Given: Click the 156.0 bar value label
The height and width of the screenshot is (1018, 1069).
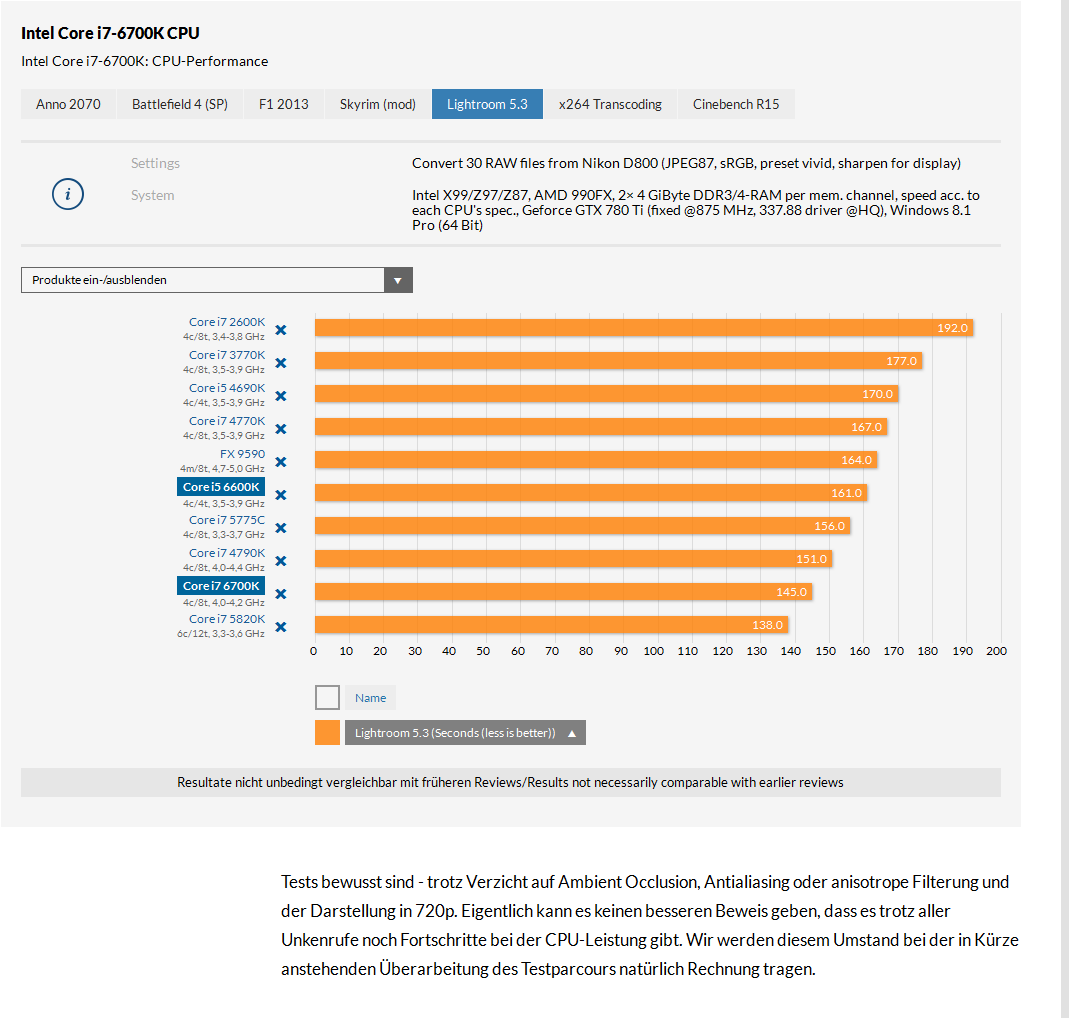Looking at the screenshot, I should [x=829, y=526].
